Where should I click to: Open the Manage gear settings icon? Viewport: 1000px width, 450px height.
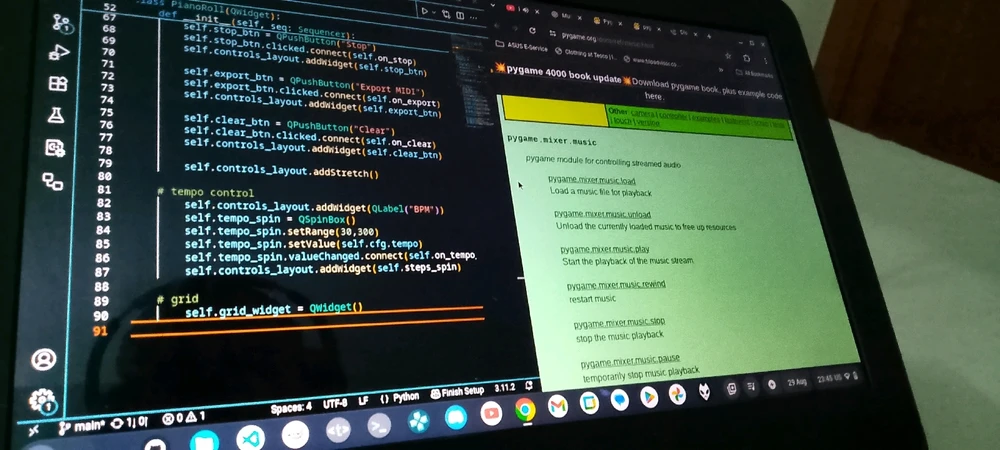pos(41,401)
